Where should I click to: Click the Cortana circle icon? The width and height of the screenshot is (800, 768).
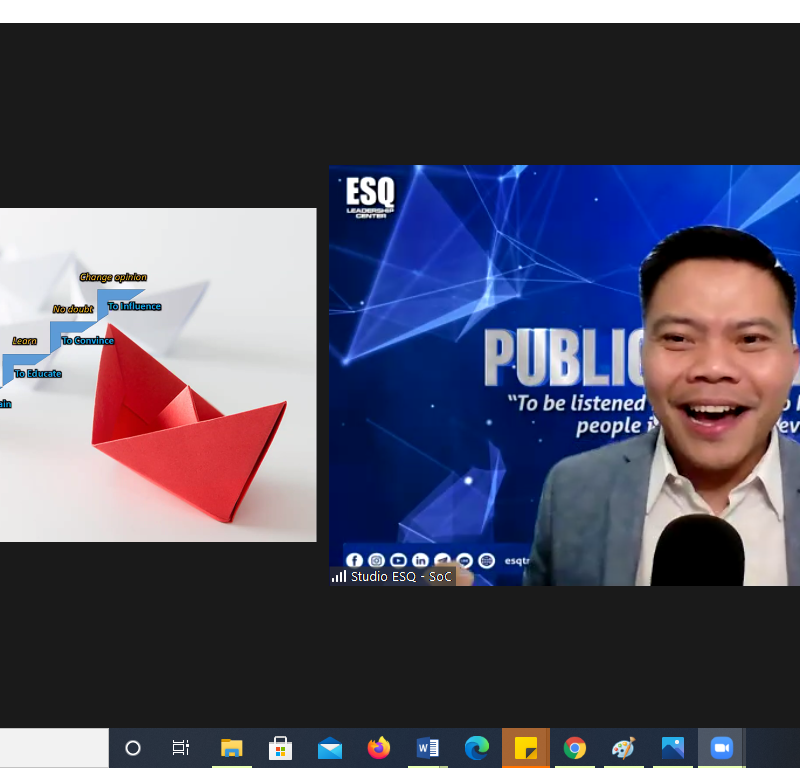pyautogui.click(x=133, y=748)
